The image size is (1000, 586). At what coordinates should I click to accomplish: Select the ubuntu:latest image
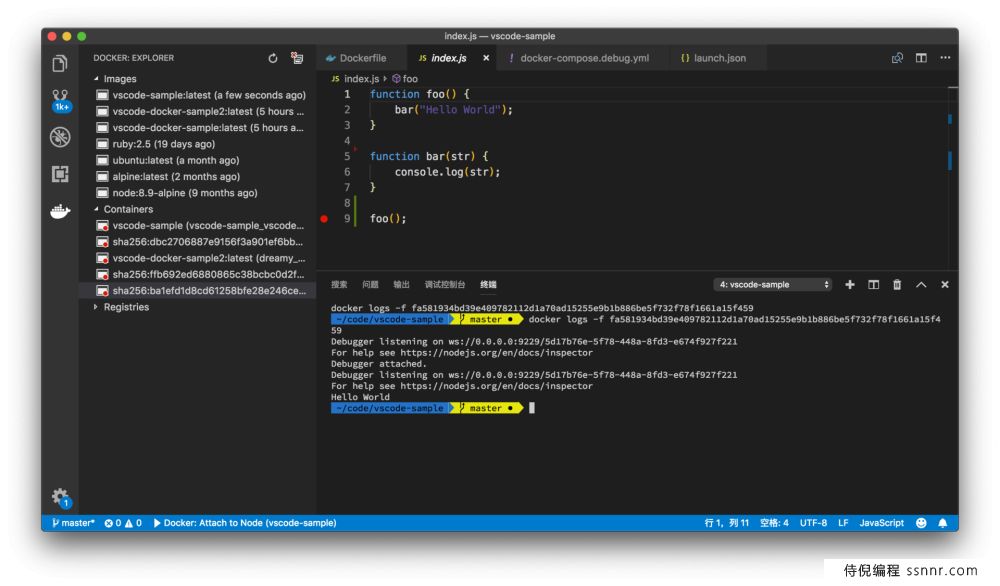click(198, 160)
